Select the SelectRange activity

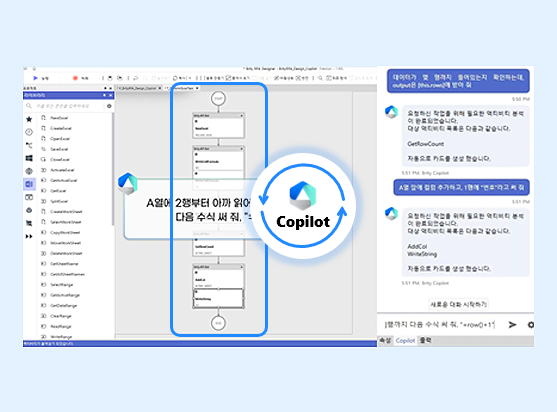click(x=61, y=284)
